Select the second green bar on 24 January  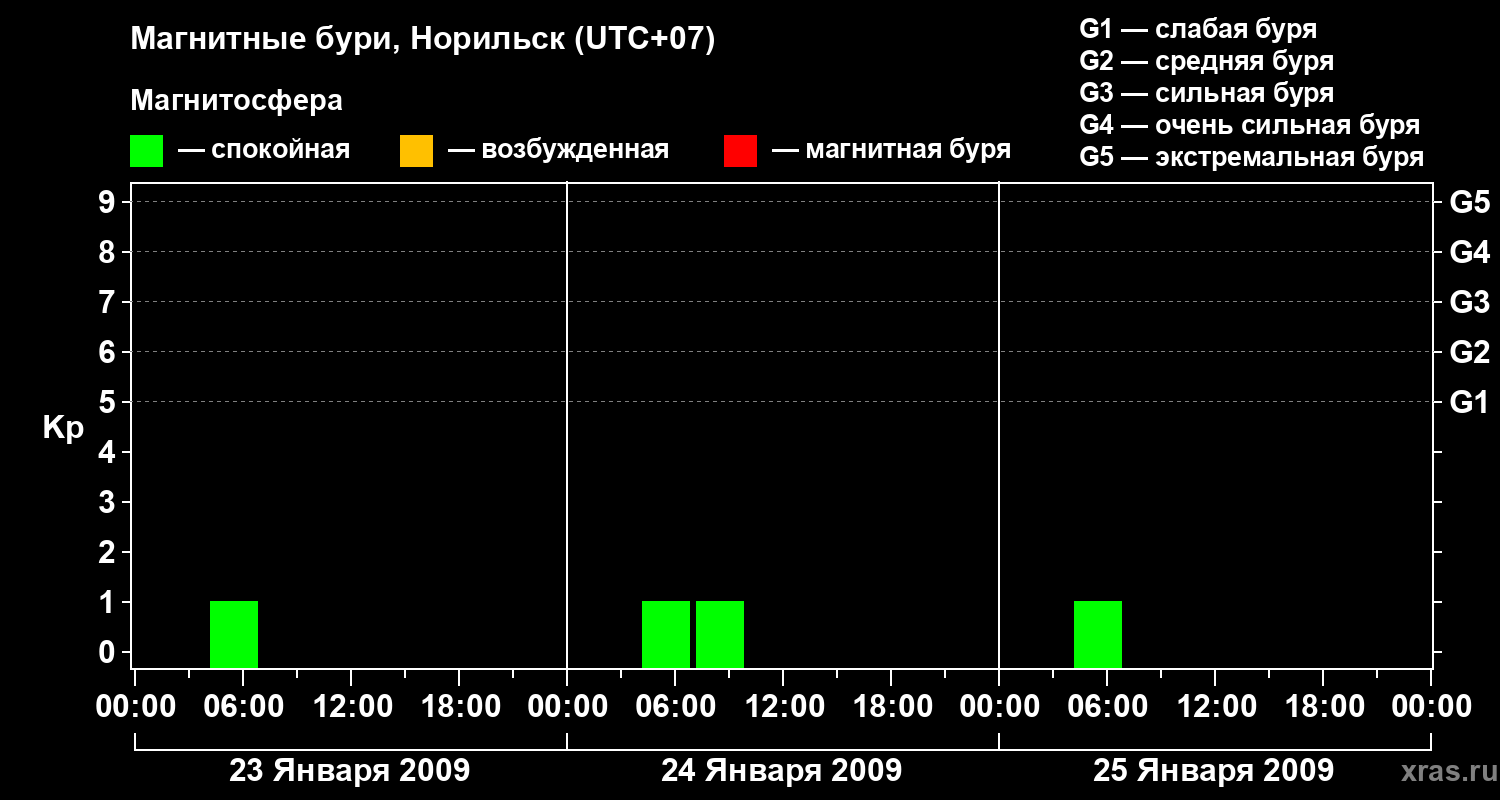point(720,634)
